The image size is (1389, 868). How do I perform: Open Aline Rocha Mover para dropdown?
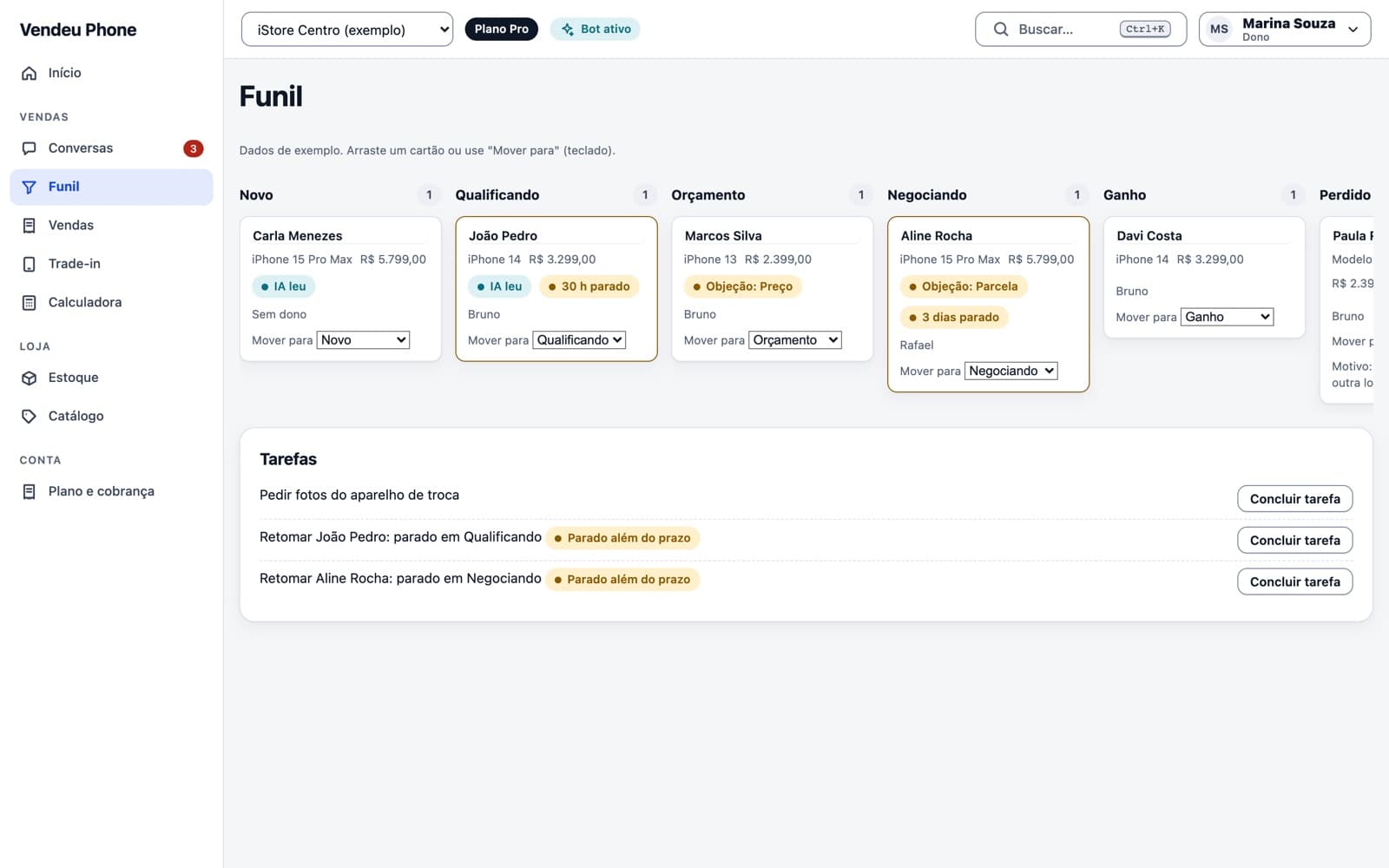point(1011,371)
